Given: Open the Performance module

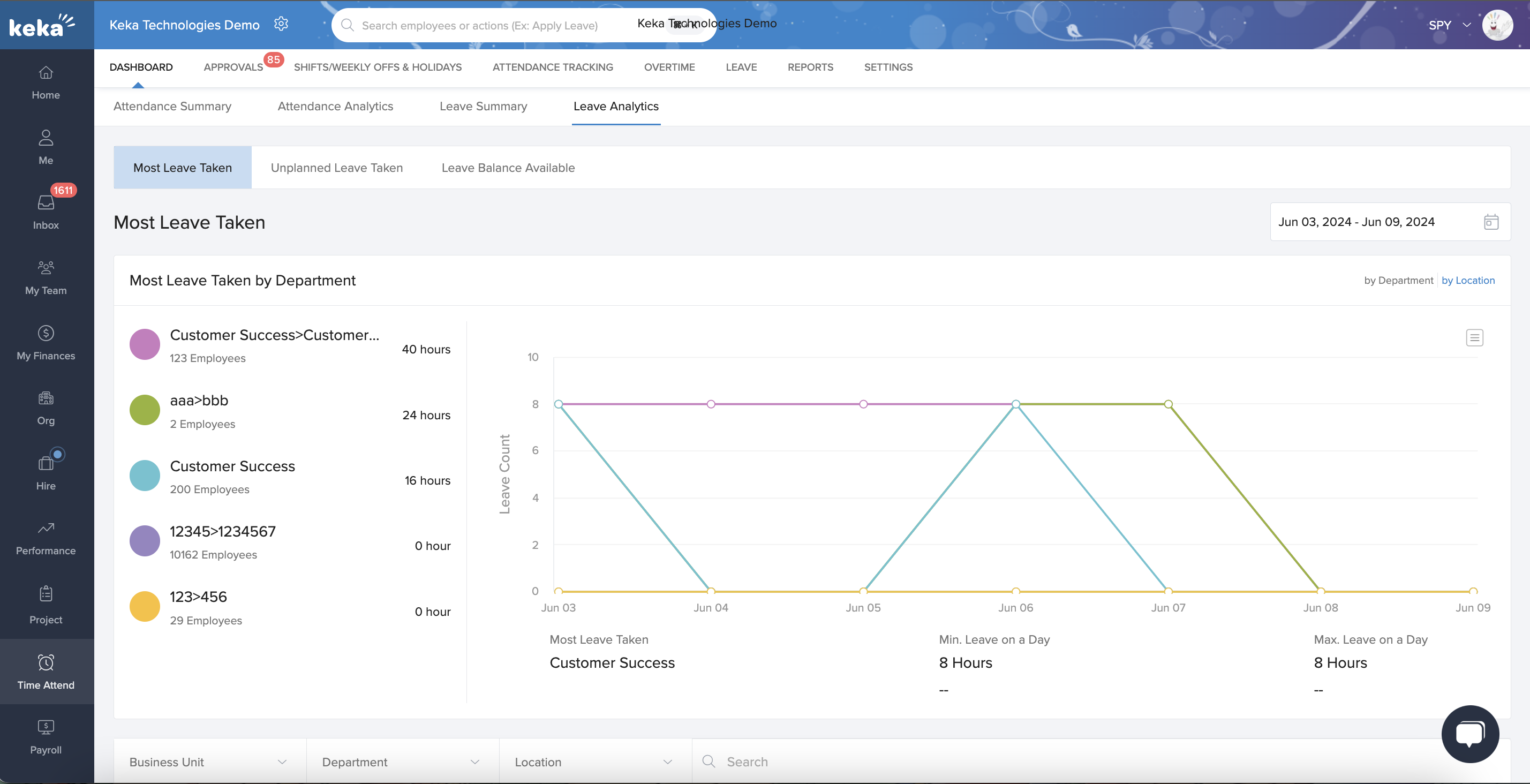Looking at the screenshot, I should tap(46, 537).
